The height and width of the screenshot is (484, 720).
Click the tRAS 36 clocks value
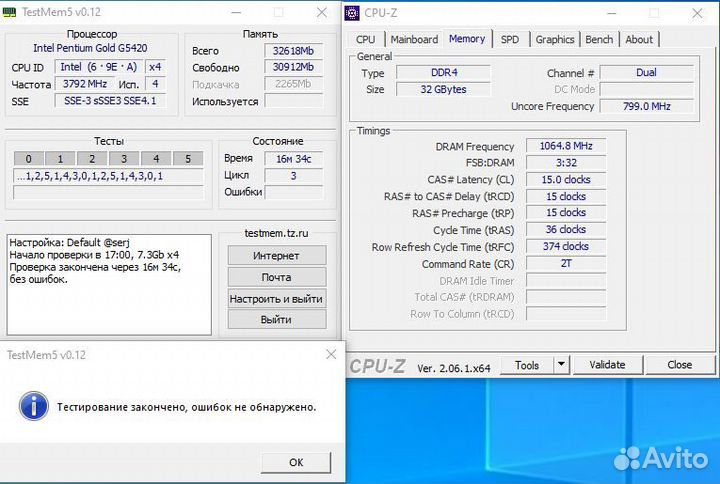(566, 229)
